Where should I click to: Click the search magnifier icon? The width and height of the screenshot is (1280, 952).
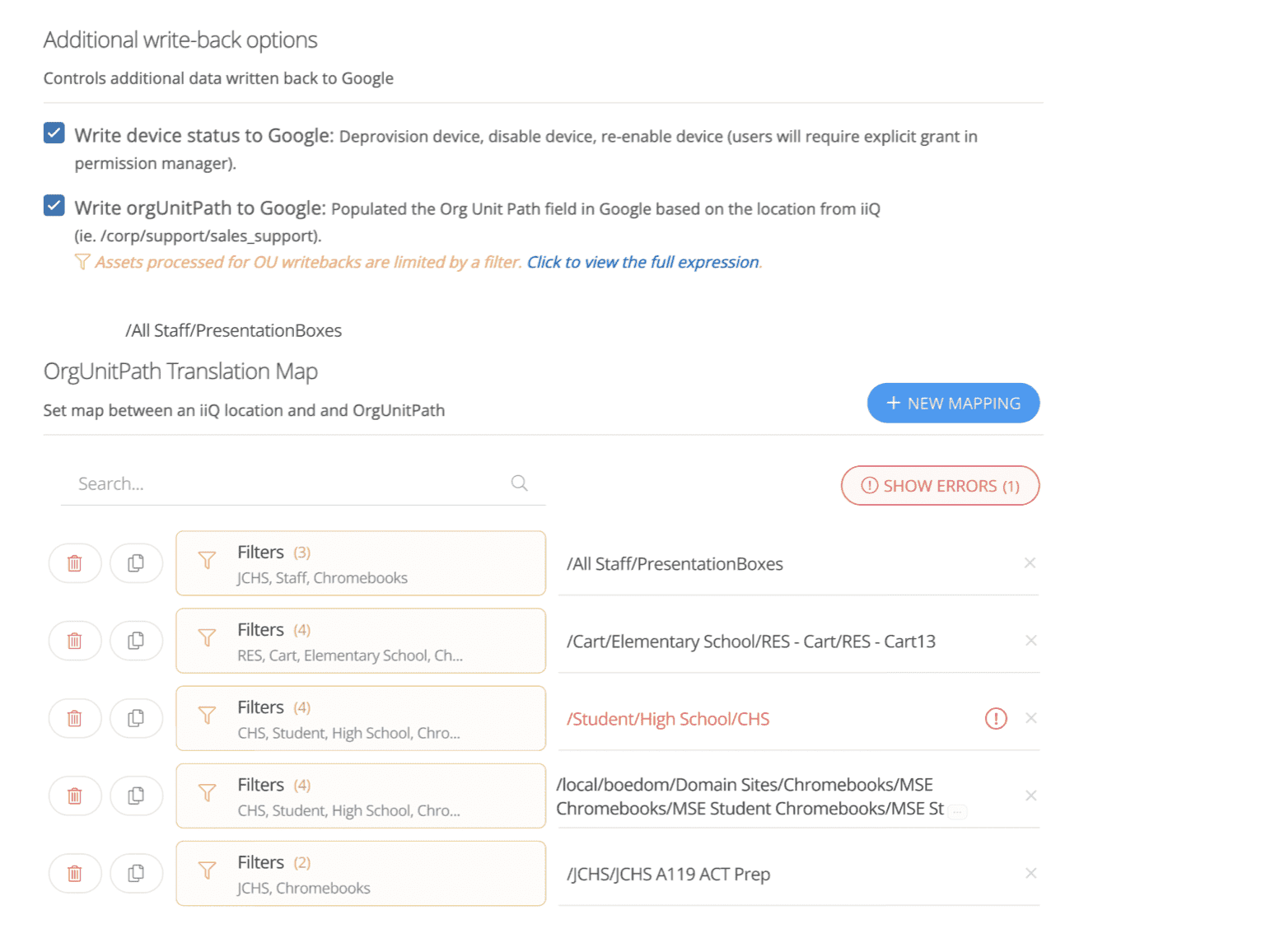click(x=519, y=483)
